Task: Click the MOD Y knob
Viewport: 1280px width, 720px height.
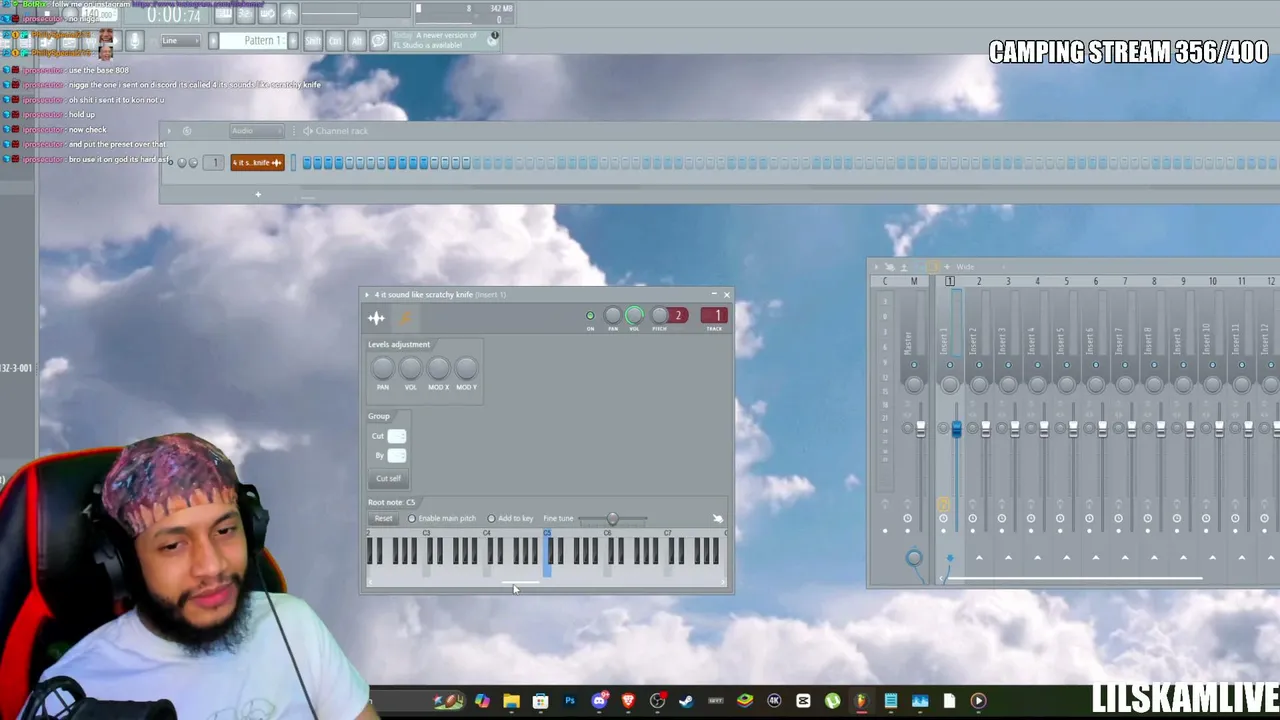Action: 466,370
